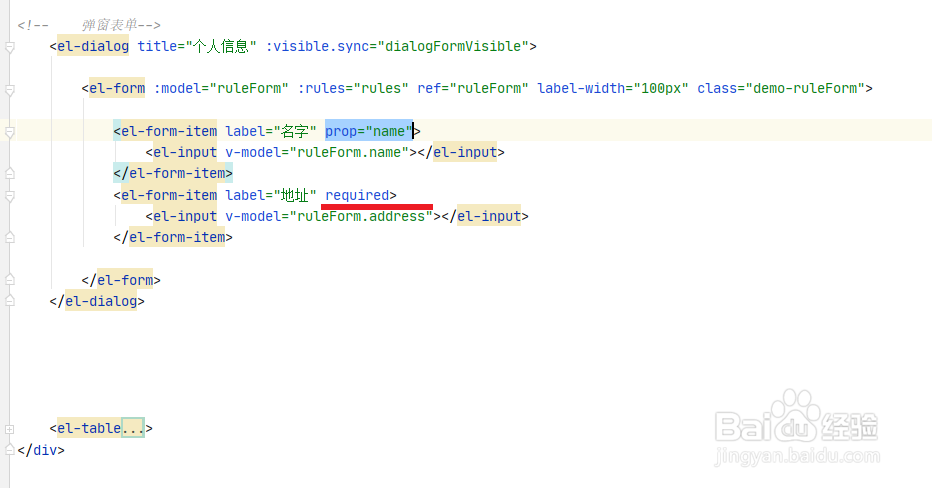The height and width of the screenshot is (488, 932).
Task: Click fold-end marker beside closing div tag
Action: pyautogui.click(x=10, y=449)
